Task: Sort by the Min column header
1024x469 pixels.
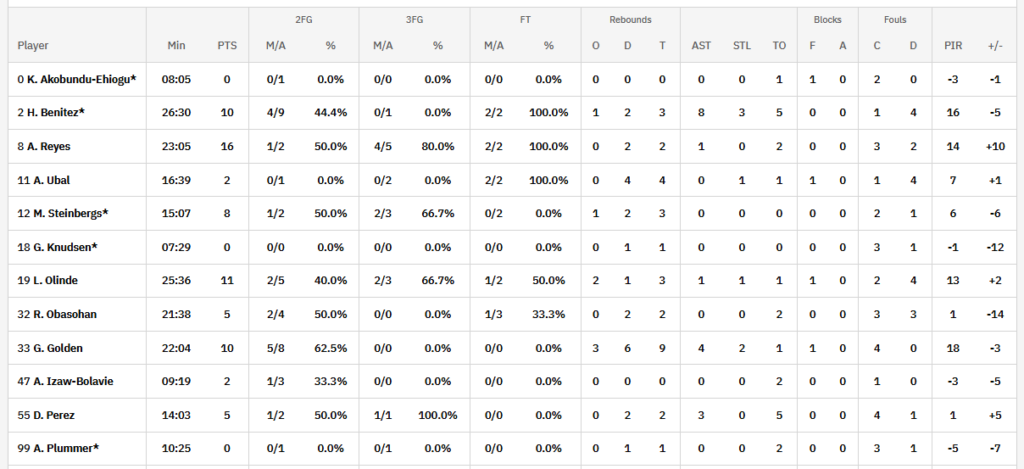Action: click(x=177, y=45)
